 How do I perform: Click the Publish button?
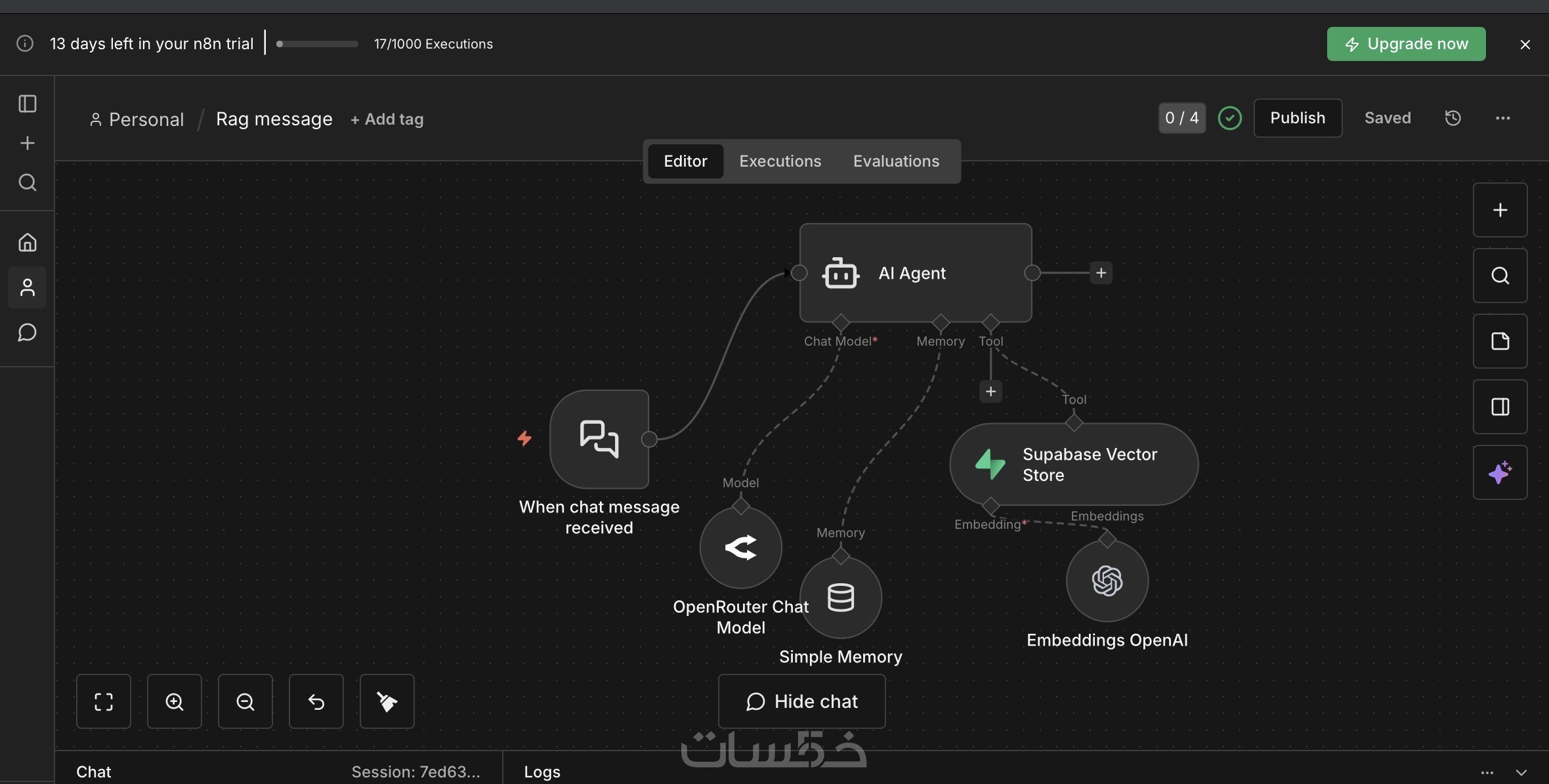click(x=1297, y=118)
